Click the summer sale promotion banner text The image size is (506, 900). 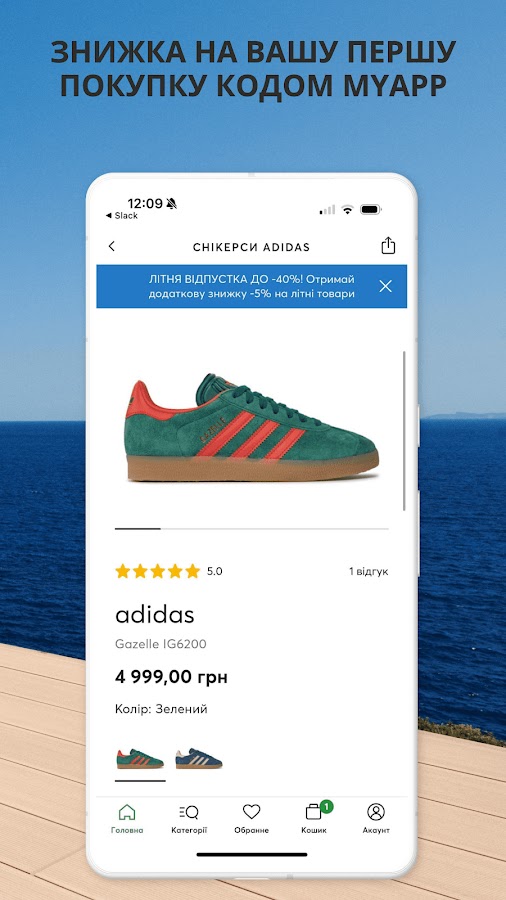(251, 286)
